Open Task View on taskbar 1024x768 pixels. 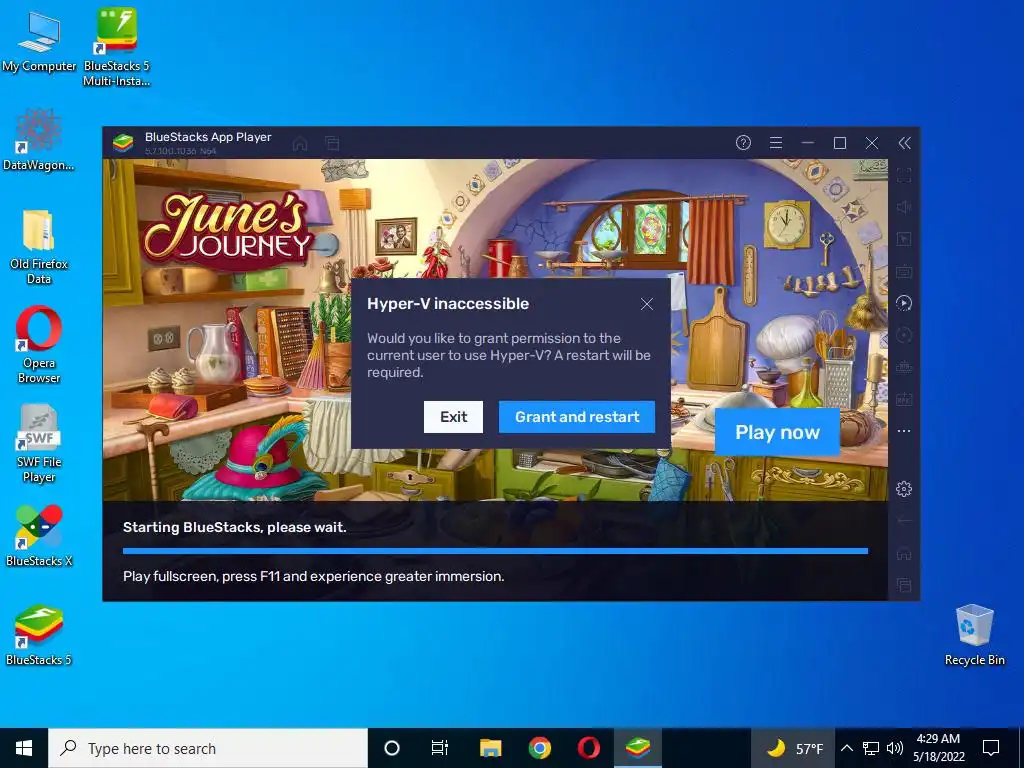click(x=440, y=748)
